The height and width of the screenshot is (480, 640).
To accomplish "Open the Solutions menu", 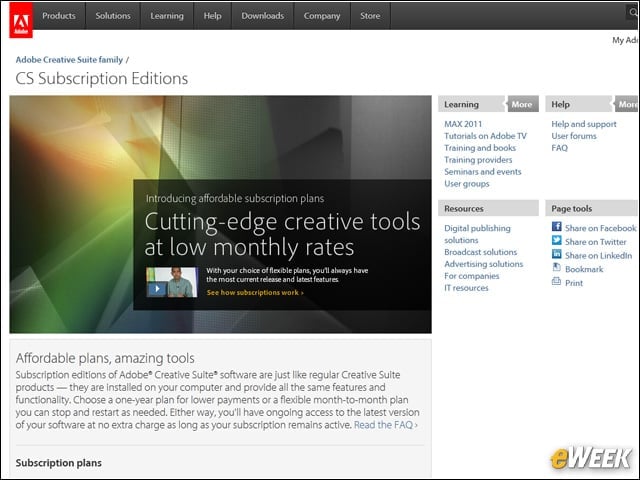I will [113, 16].
